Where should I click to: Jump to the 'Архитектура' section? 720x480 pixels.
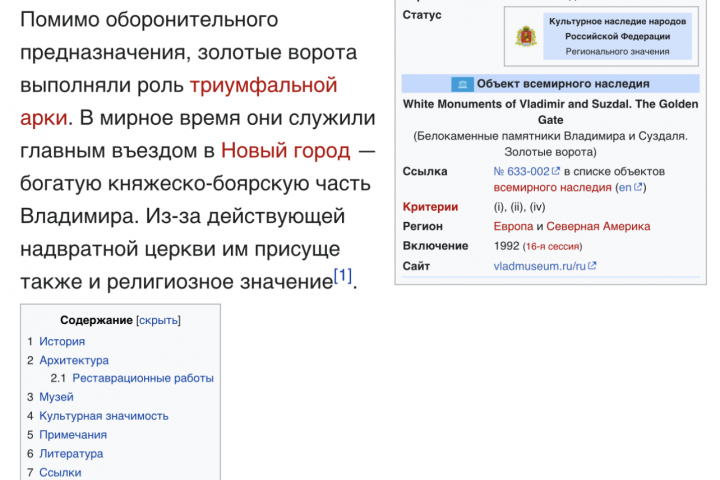click(x=74, y=360)
